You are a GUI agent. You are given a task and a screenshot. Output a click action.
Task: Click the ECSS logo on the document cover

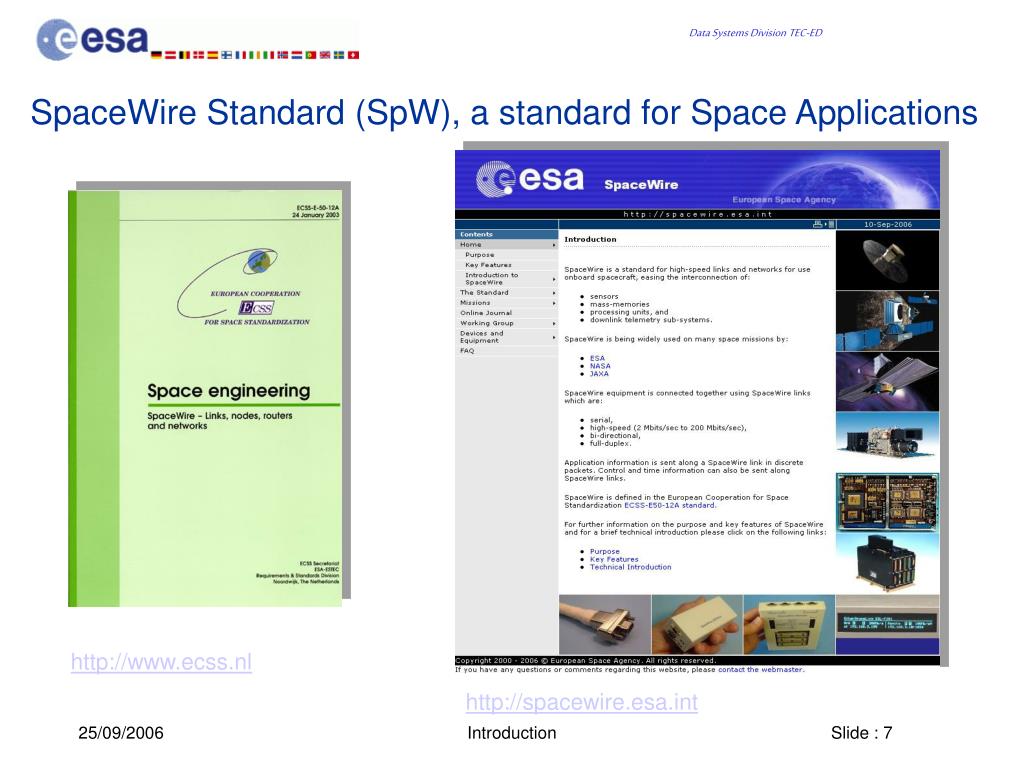243,287
